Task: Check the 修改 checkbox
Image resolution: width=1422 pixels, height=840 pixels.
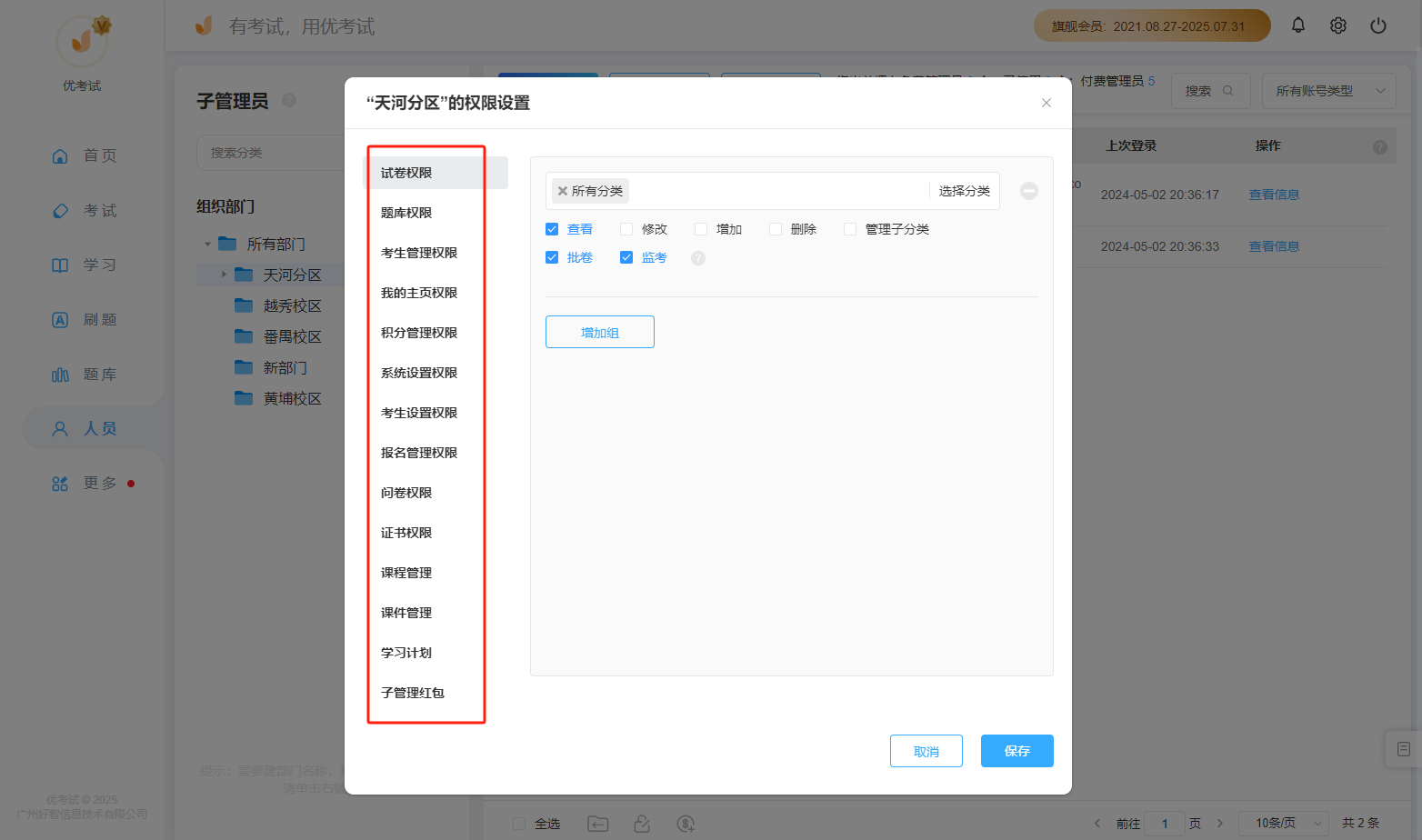Action: point(626,229)
